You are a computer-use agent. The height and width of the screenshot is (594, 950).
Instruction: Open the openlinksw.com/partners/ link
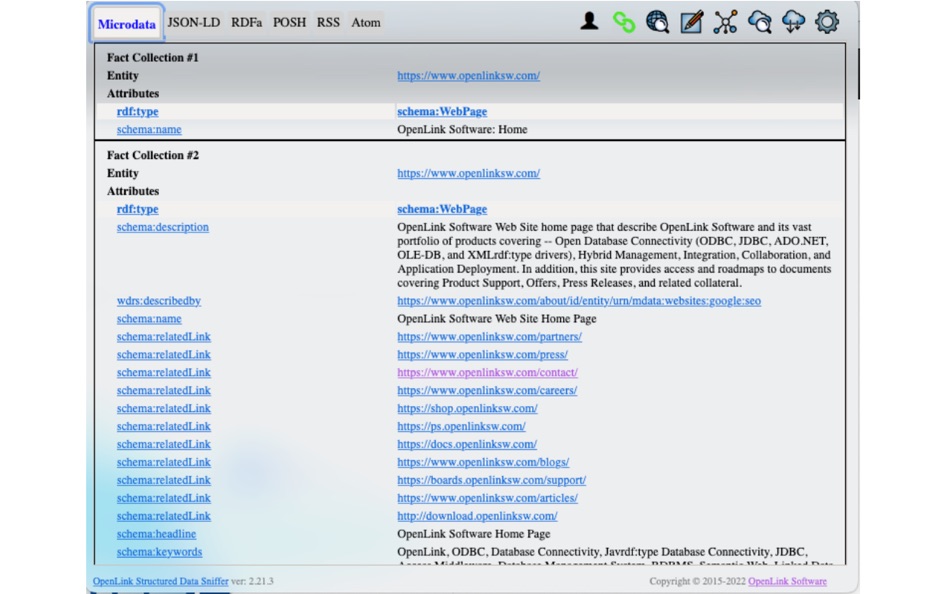490,336
